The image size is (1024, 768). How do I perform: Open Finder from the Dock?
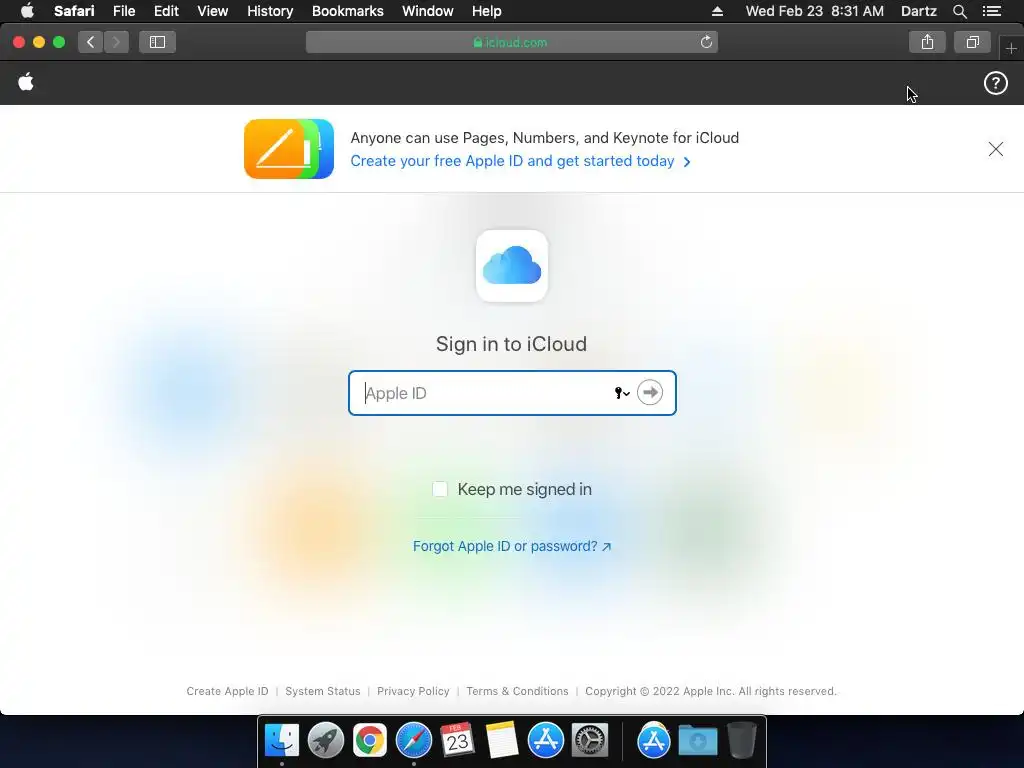click(x=281, y=740)
